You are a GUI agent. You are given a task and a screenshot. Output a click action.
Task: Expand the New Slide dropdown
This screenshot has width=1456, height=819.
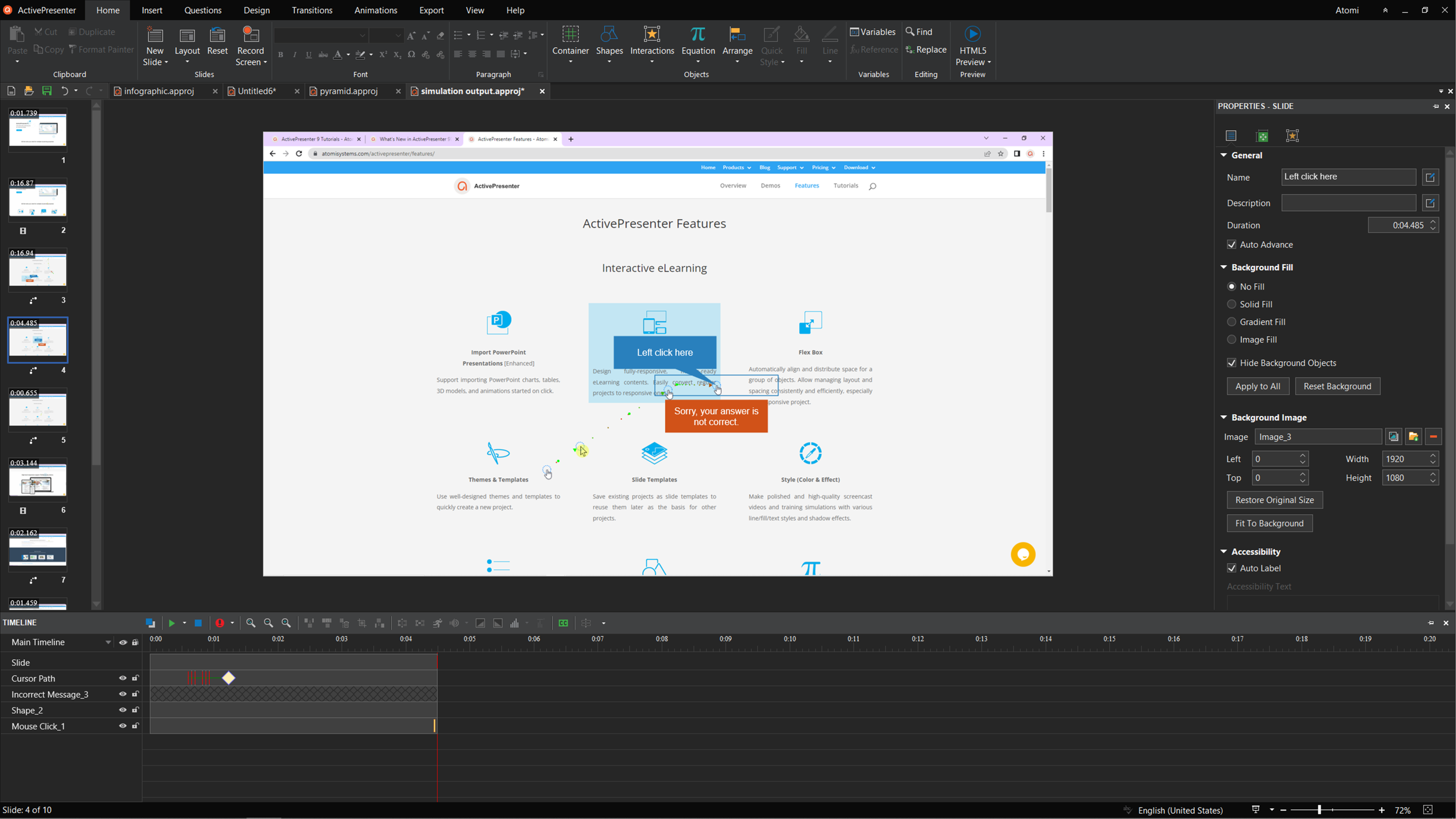coord(166,63)
